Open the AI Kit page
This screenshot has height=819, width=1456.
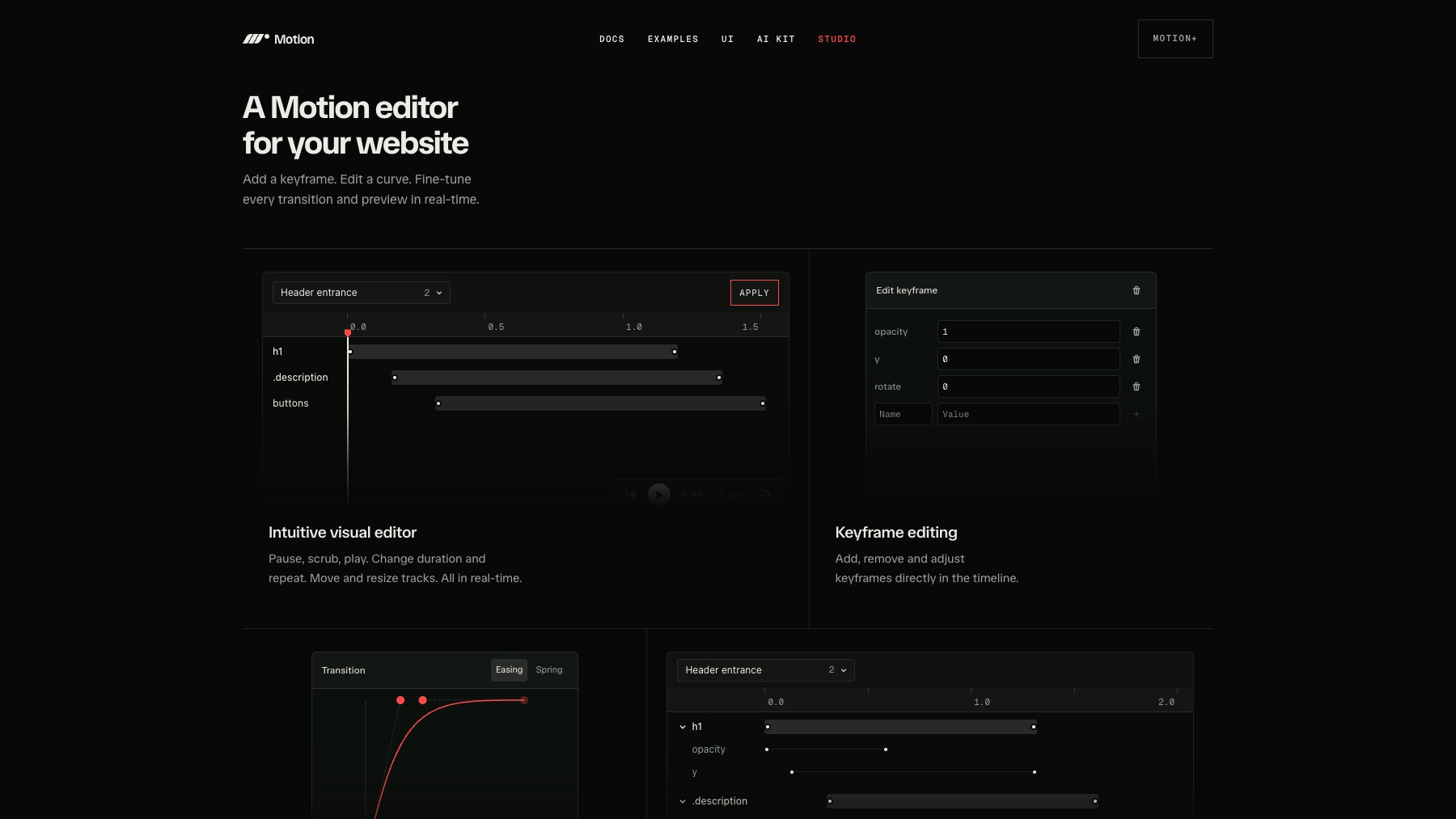point(776,39)
